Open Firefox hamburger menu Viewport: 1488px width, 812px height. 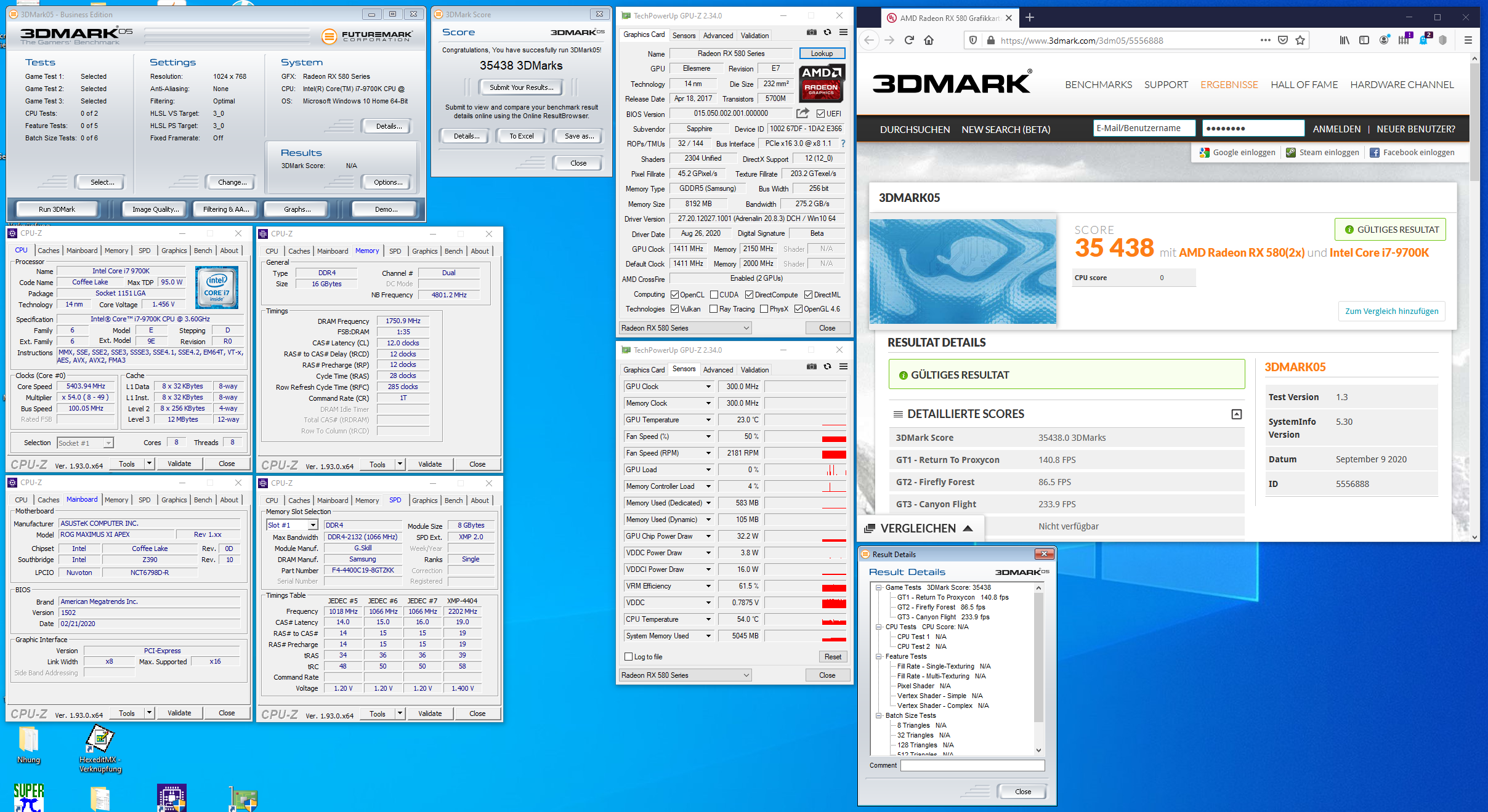(1468, 41)
